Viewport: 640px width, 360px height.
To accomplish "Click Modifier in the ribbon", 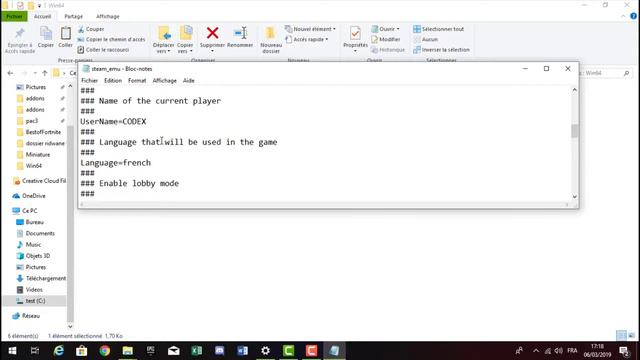I will (385, 40).
